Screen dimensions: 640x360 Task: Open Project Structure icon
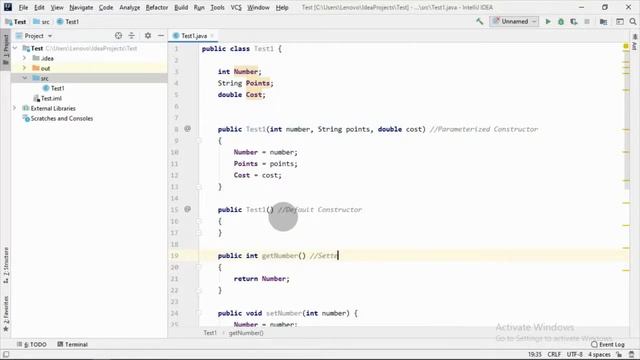(x=603, y=22)
